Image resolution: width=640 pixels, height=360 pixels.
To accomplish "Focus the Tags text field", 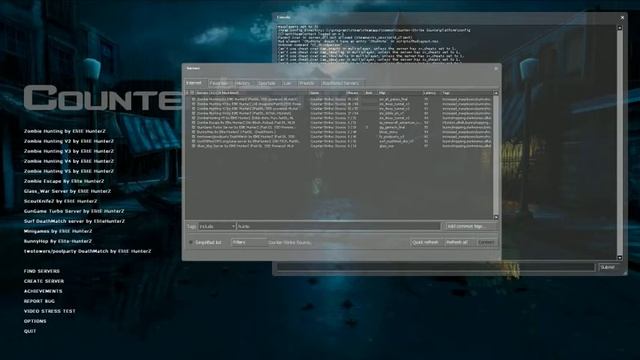I will click(339, 226).
